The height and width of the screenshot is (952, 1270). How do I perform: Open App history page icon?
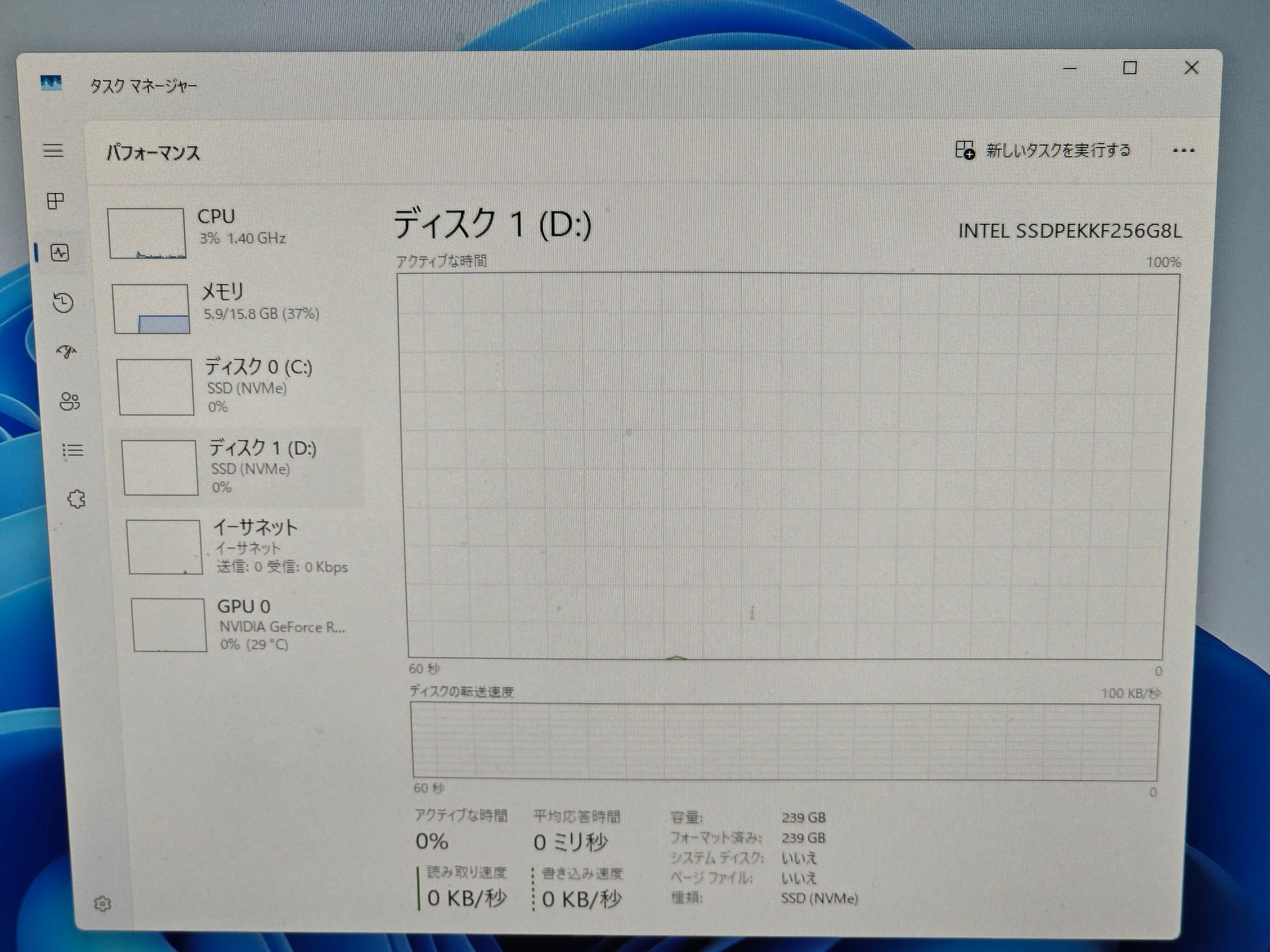coord(63,302)
